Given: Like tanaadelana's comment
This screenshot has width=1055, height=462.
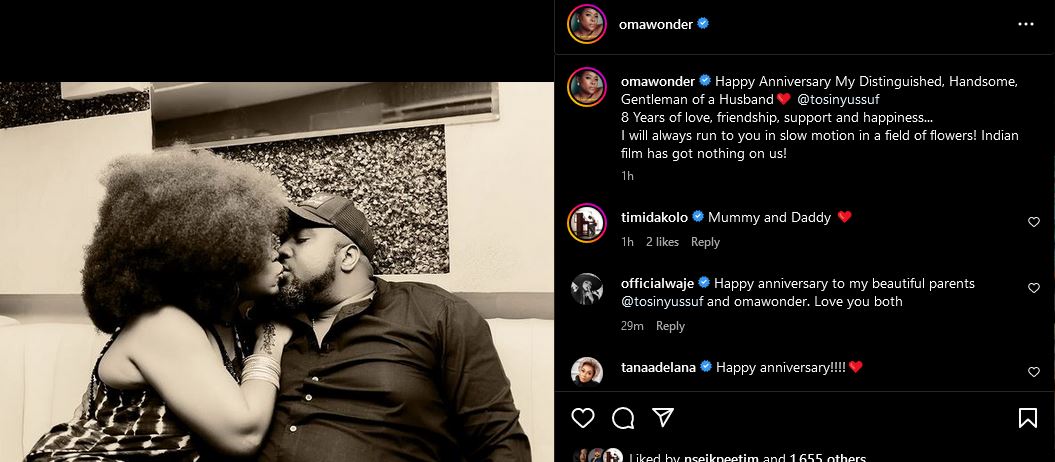Looking at the screenshot, I should [x=1034, y=372].
